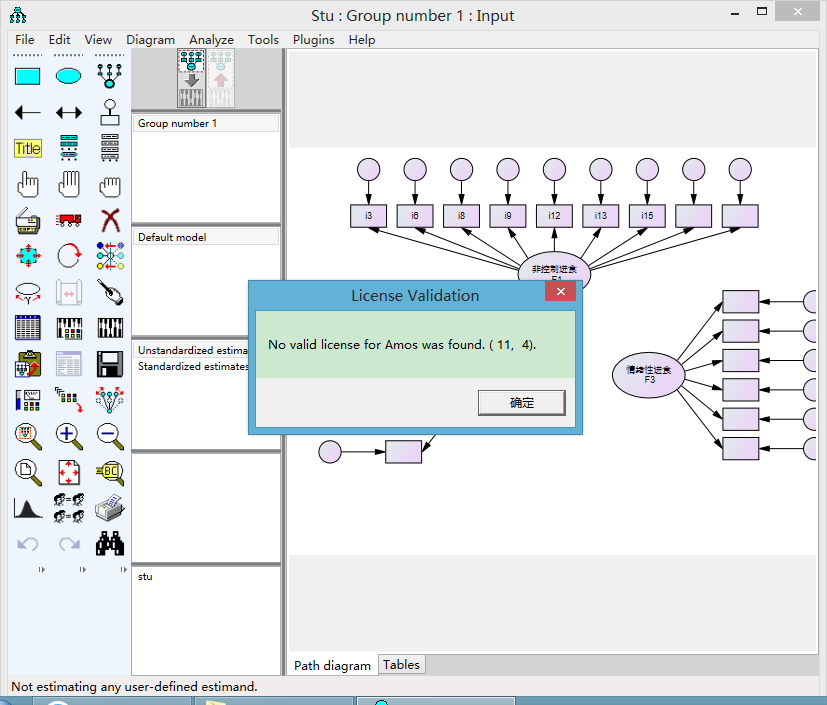Select the stu file in the list
This screenshot has width=827, height=705.
(146, 576)
